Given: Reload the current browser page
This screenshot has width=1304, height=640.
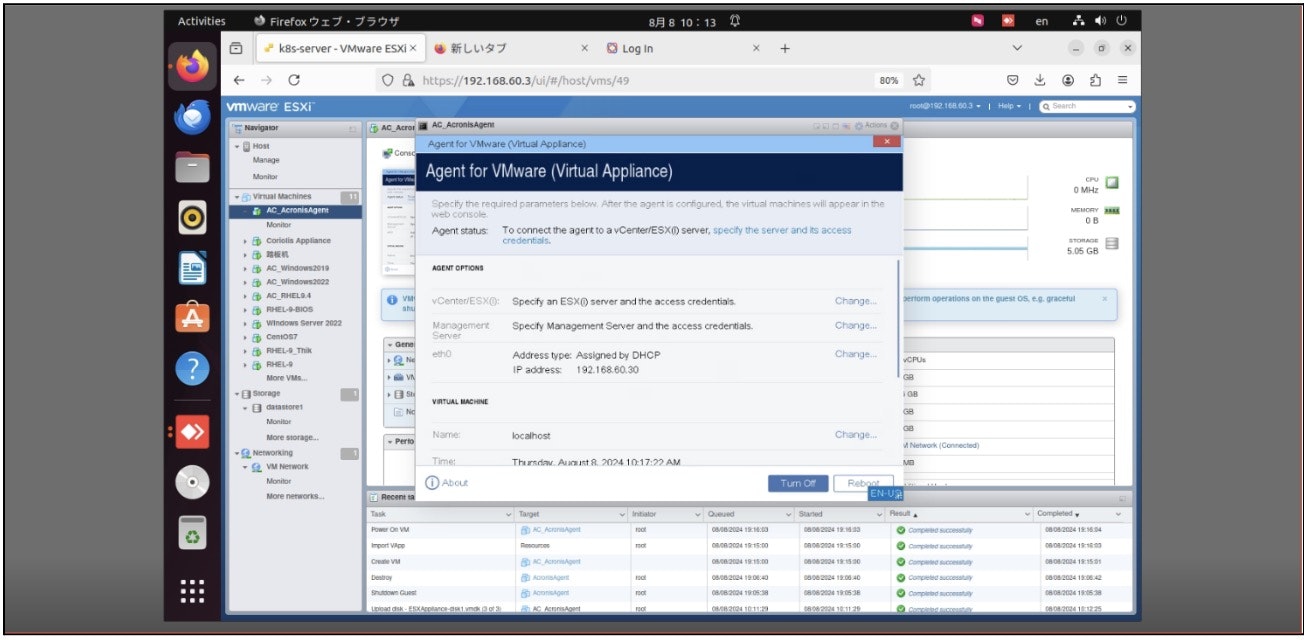Looking at the screenshot, I should tap(294, 80).
